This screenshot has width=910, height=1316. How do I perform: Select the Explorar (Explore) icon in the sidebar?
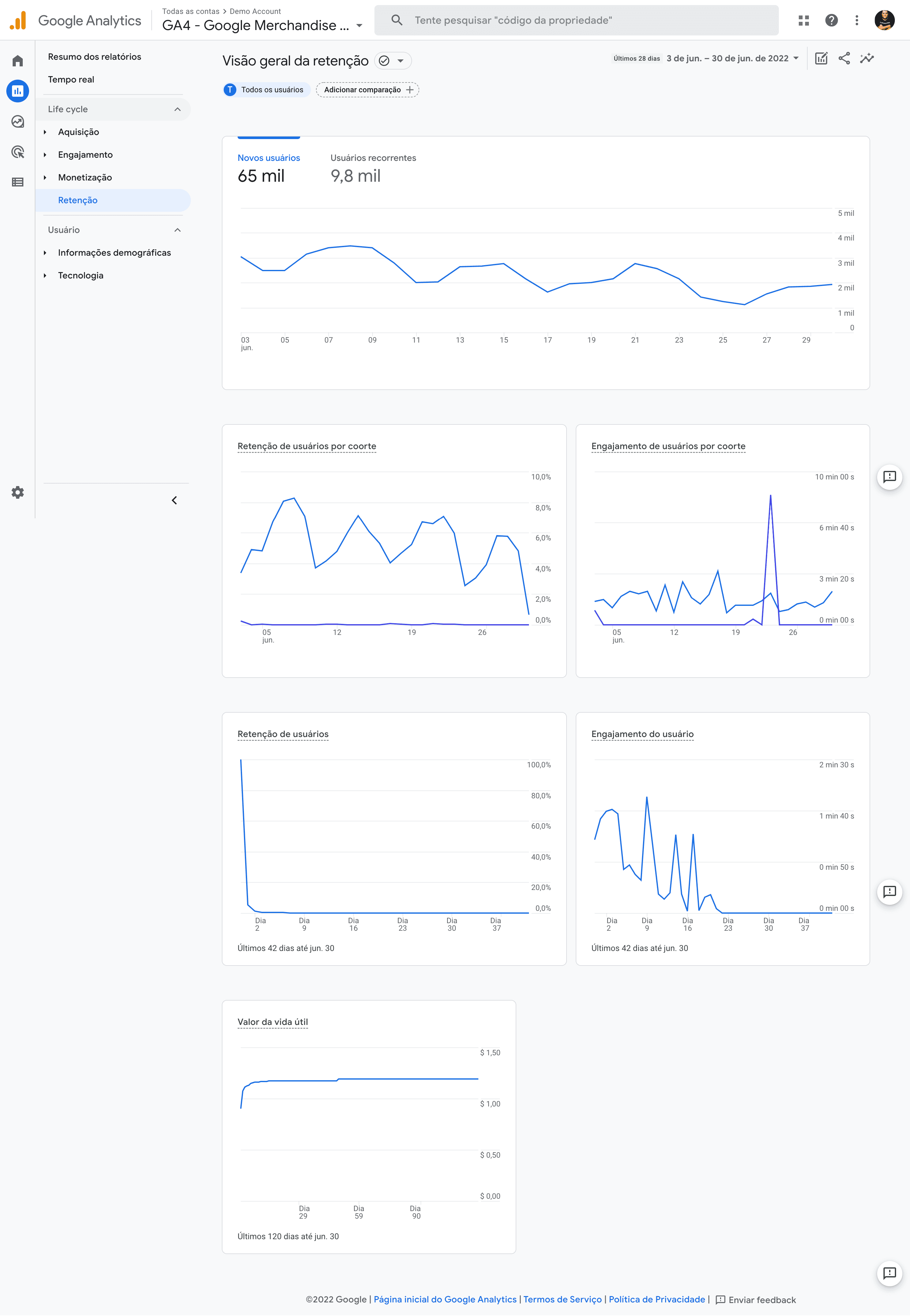pos(17,121)
